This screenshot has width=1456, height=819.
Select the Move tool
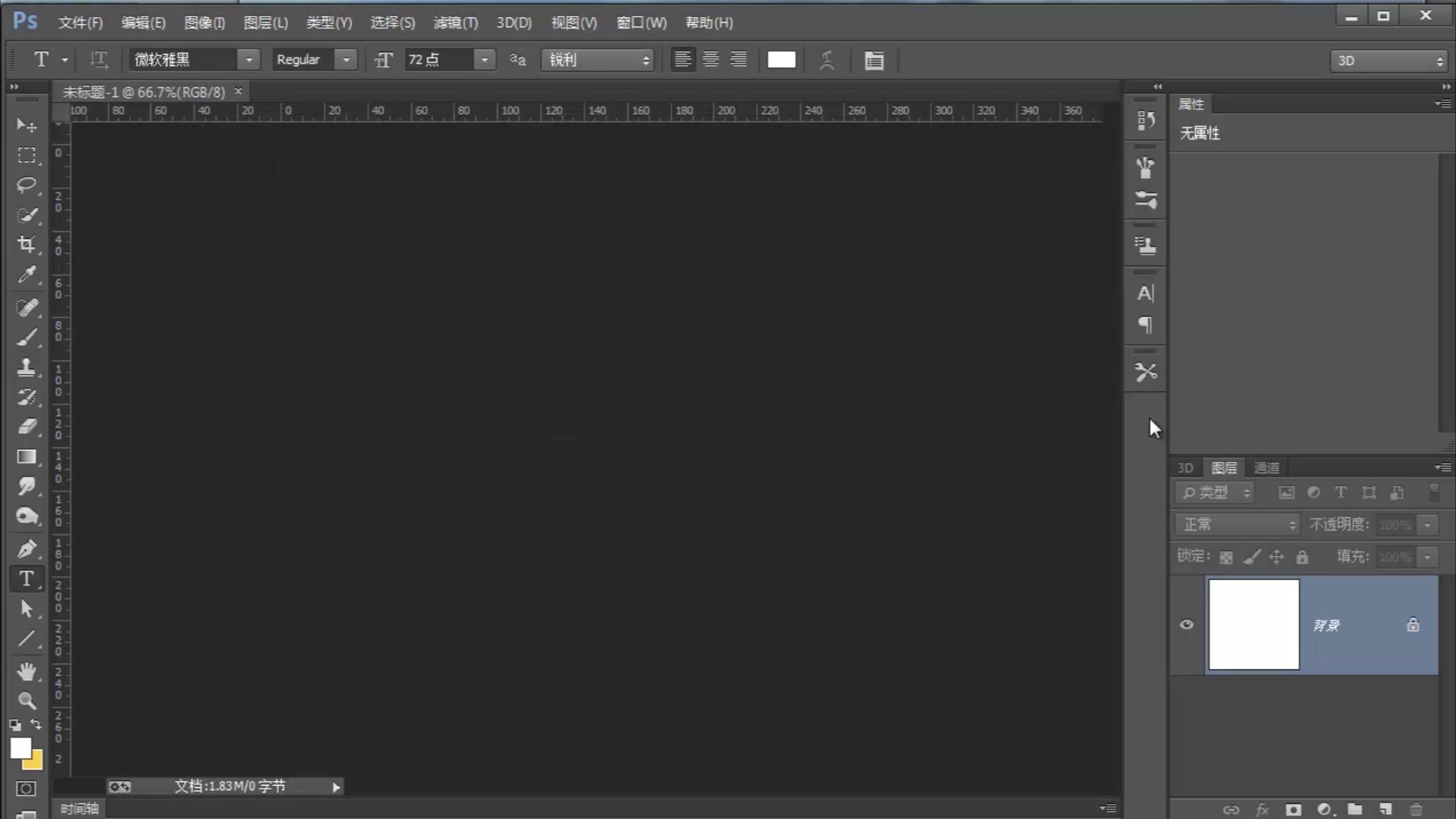point(27,125)
